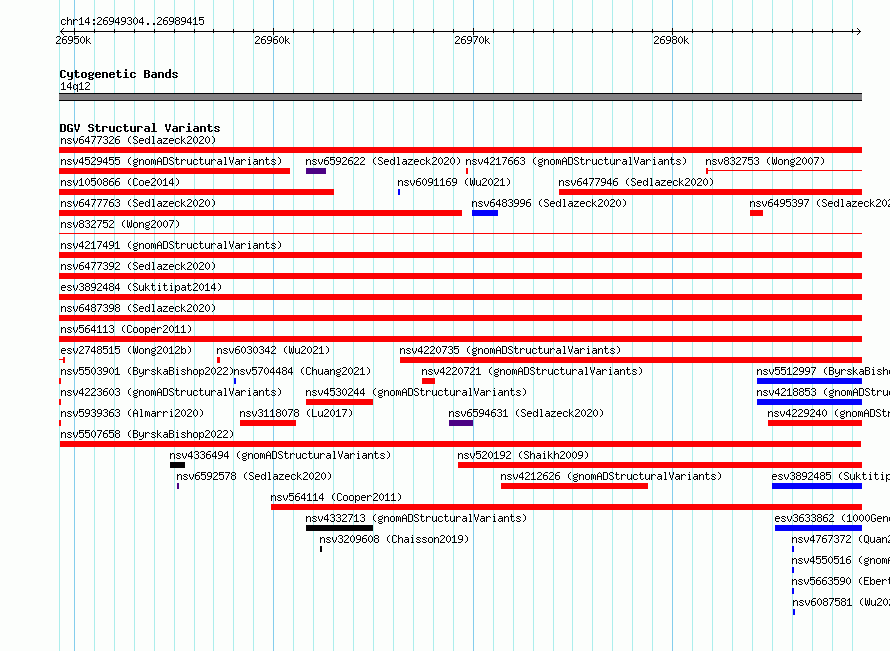Click nsv5507658 (ByrskaBishop2022) label
Image resolution: width=890 pixels, height=651 pixels.
coord(147,434)
